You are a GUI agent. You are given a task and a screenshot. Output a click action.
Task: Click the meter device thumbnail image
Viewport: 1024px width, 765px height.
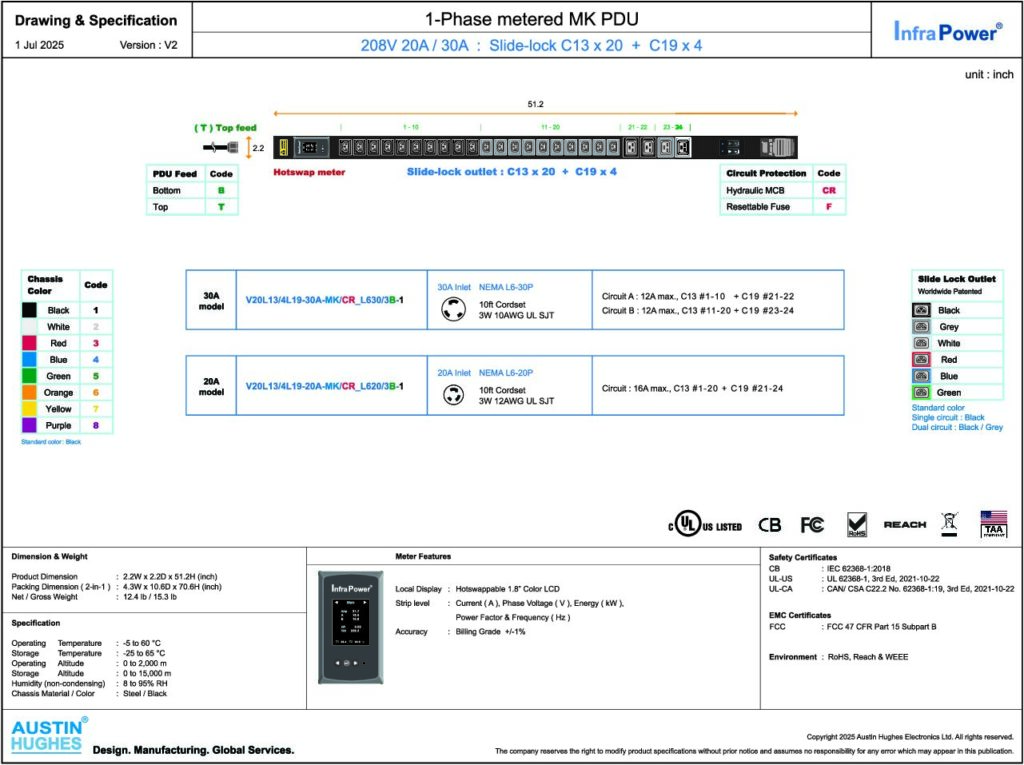point(351,627)
